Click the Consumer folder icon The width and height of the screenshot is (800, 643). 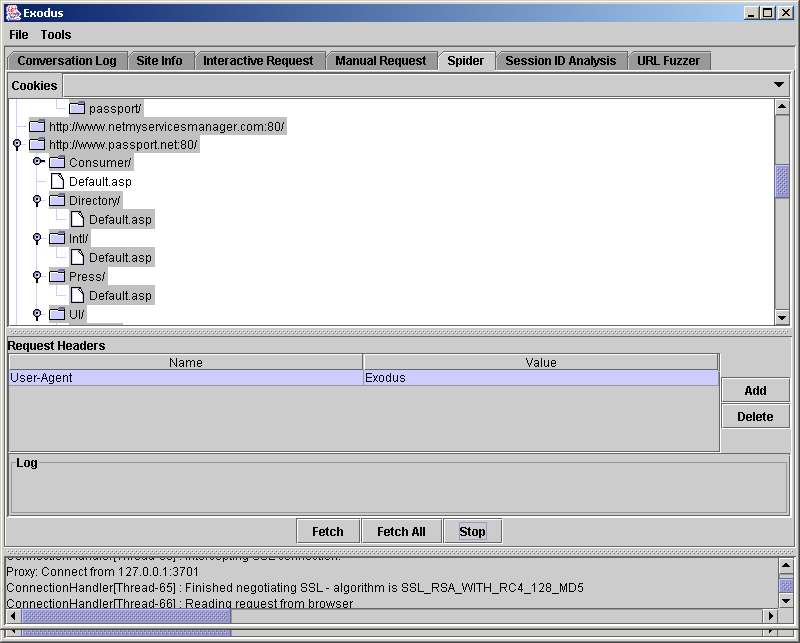[x=57, y=162]
